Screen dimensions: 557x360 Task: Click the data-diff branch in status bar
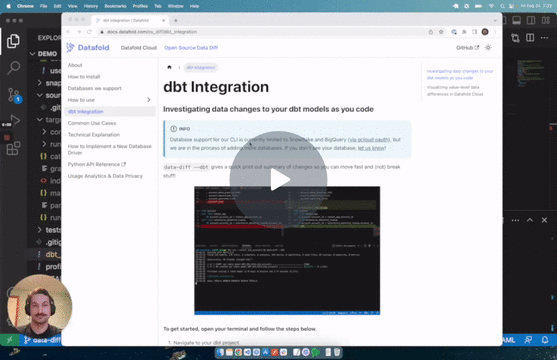click(x=42, y=340)
